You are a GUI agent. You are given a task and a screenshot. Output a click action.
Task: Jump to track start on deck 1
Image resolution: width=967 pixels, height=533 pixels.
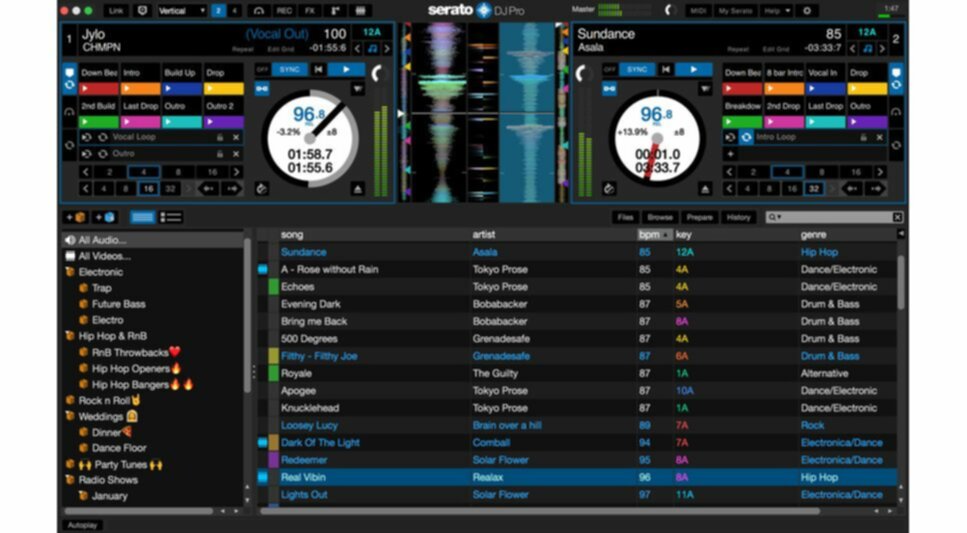pos(318,70)
